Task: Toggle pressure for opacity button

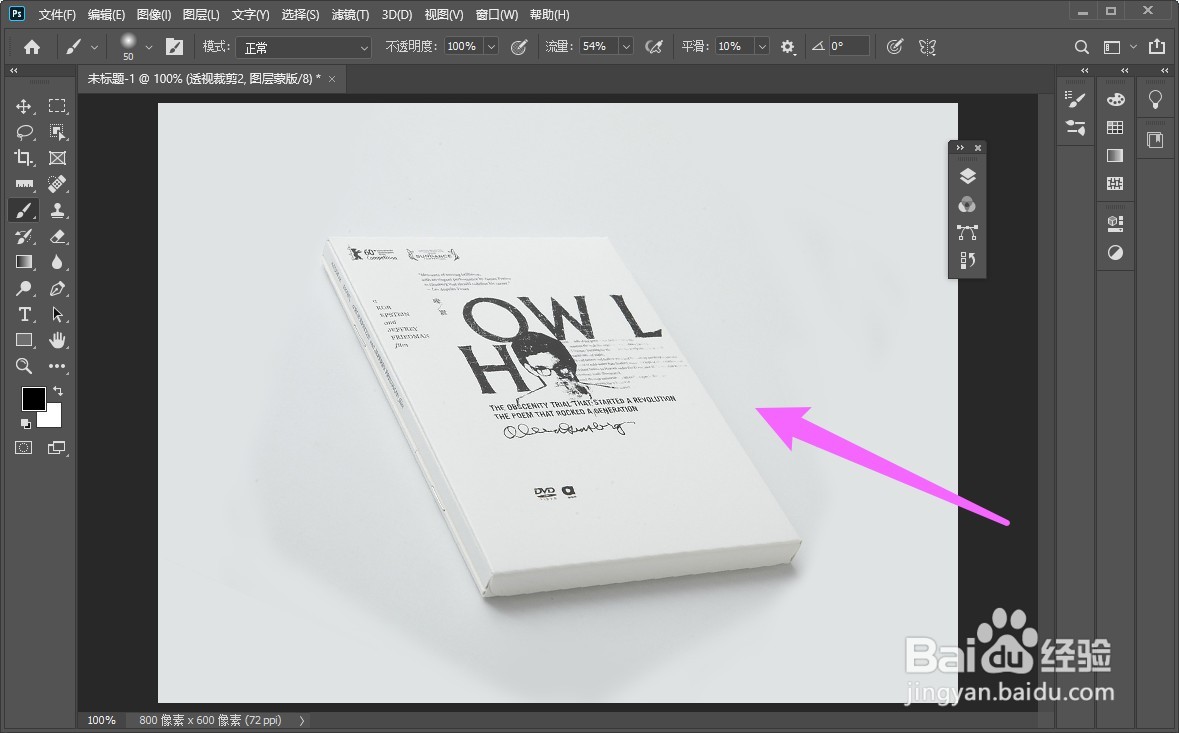Action: point(519,47)
